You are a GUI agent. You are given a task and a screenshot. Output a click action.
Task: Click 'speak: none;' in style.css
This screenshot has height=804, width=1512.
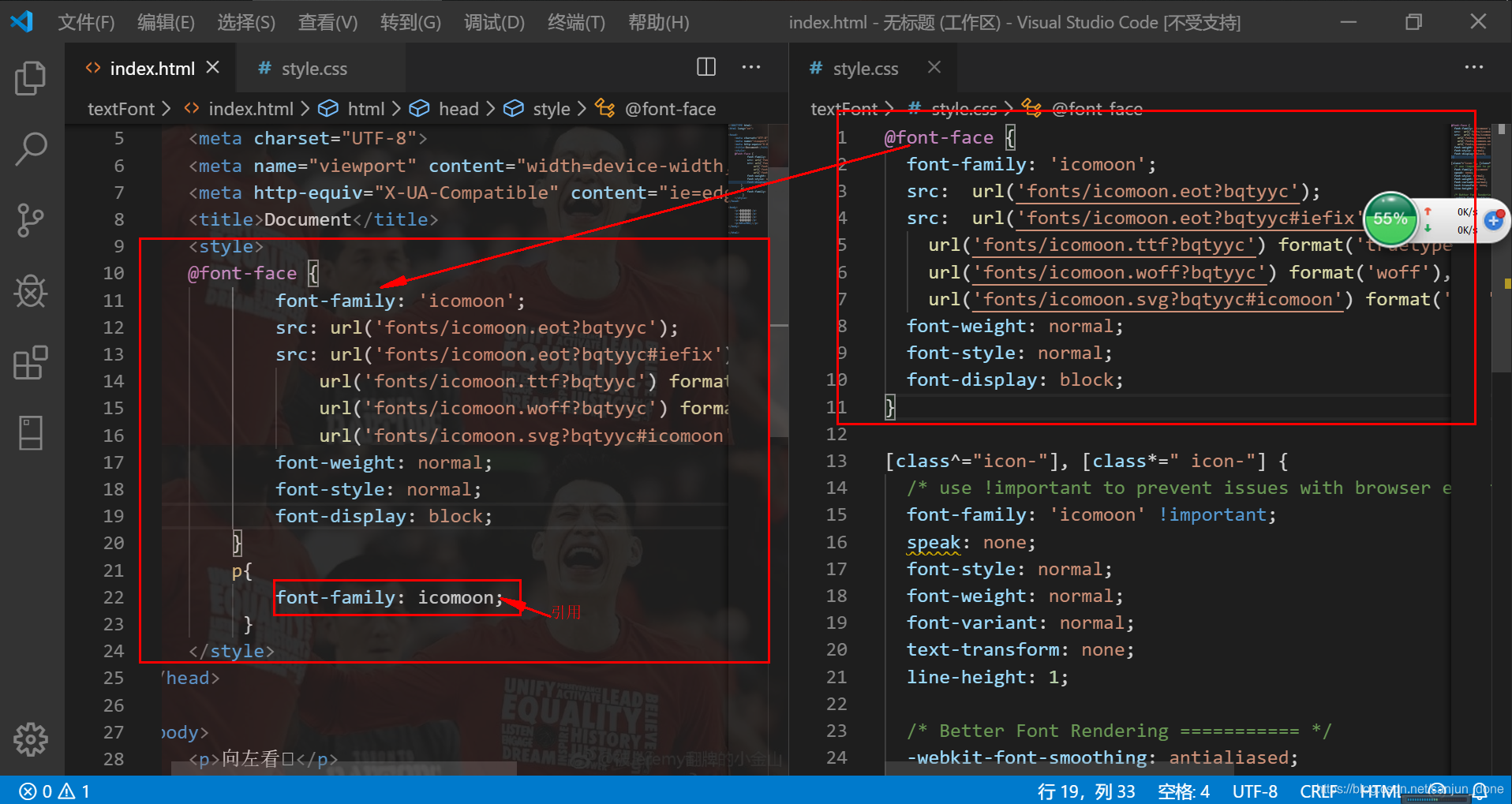[971, 543]
